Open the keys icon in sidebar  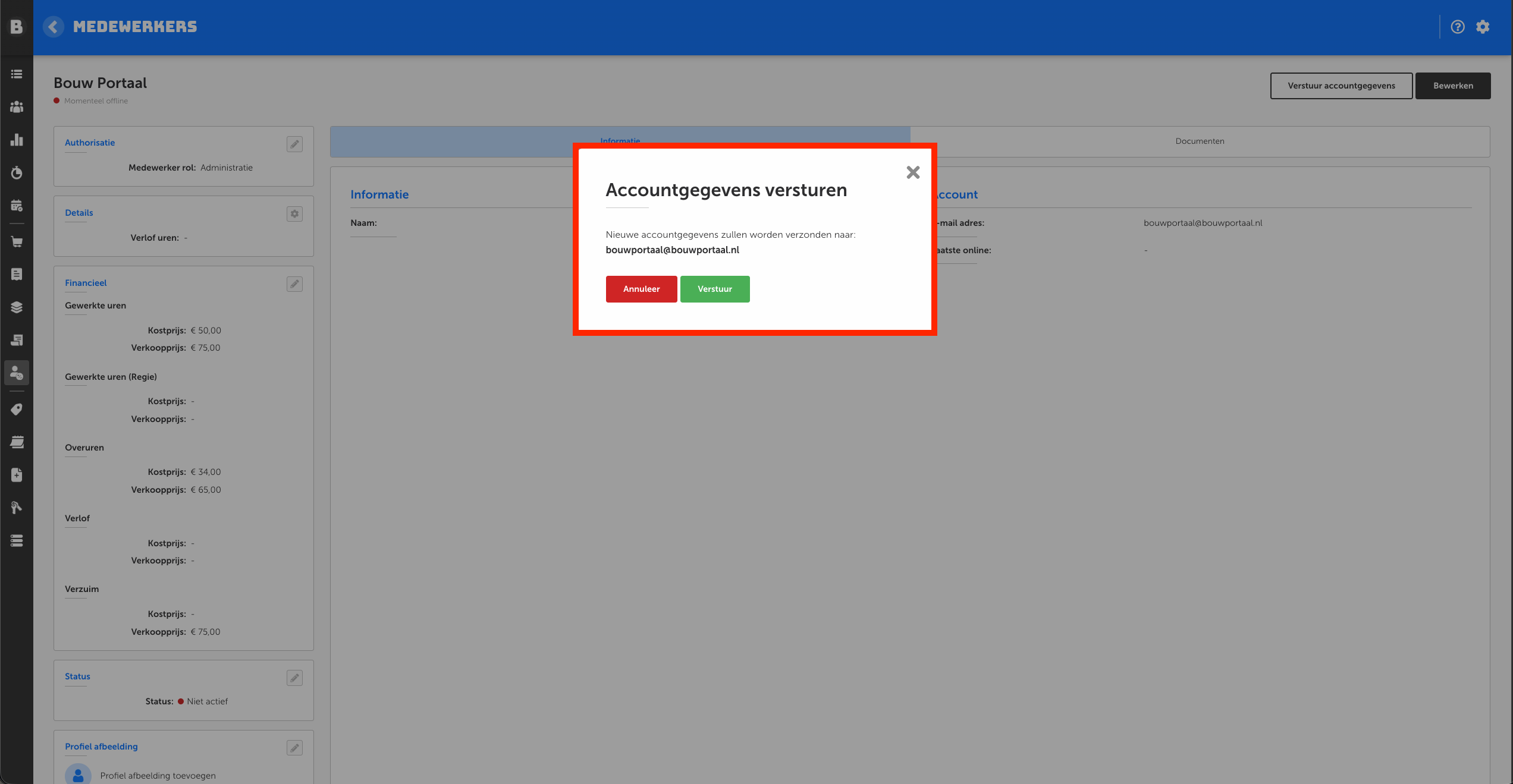(17, 508)
